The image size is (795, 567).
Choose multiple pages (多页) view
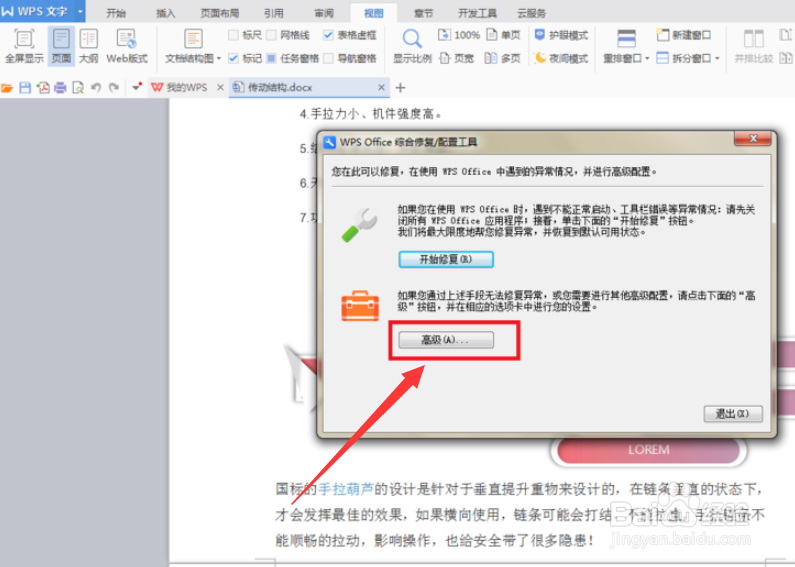[x=502, y=58]
